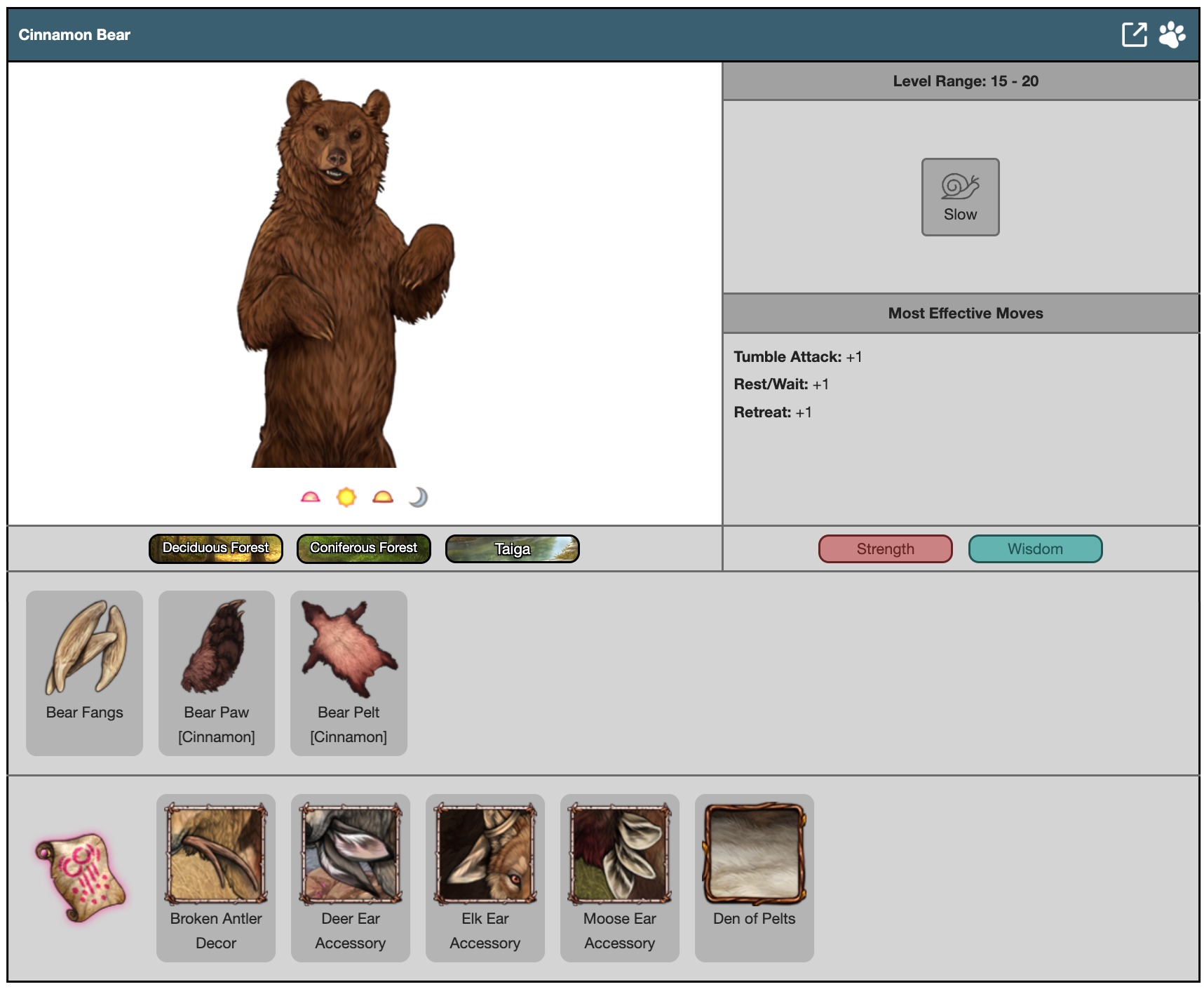Open the Bear Paw [Cinnamon] item

tap(217, 672)
